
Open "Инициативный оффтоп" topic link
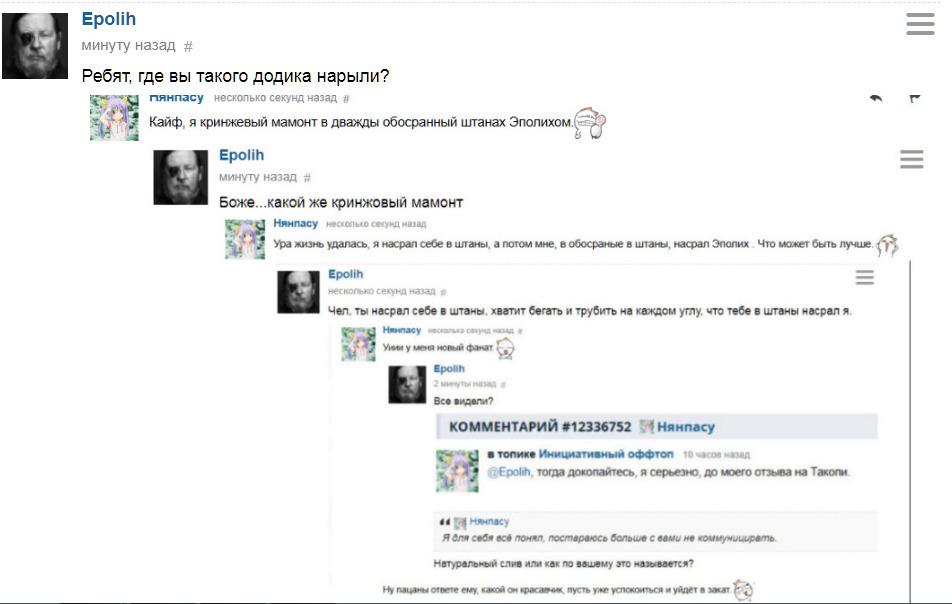pyautogui.click(x=606, y=453)
